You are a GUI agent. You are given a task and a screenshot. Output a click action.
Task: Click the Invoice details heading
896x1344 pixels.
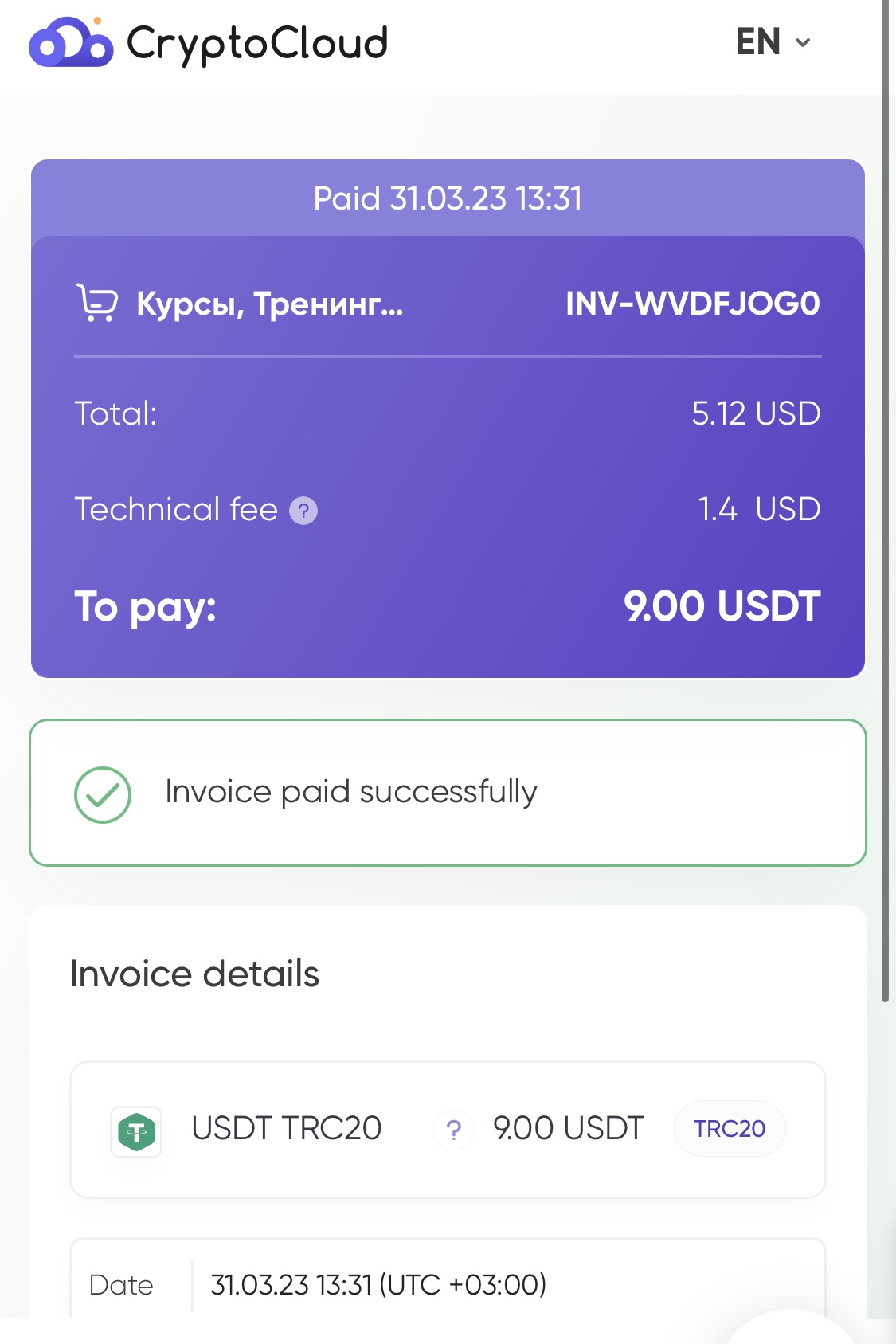[x=194, y=974]
